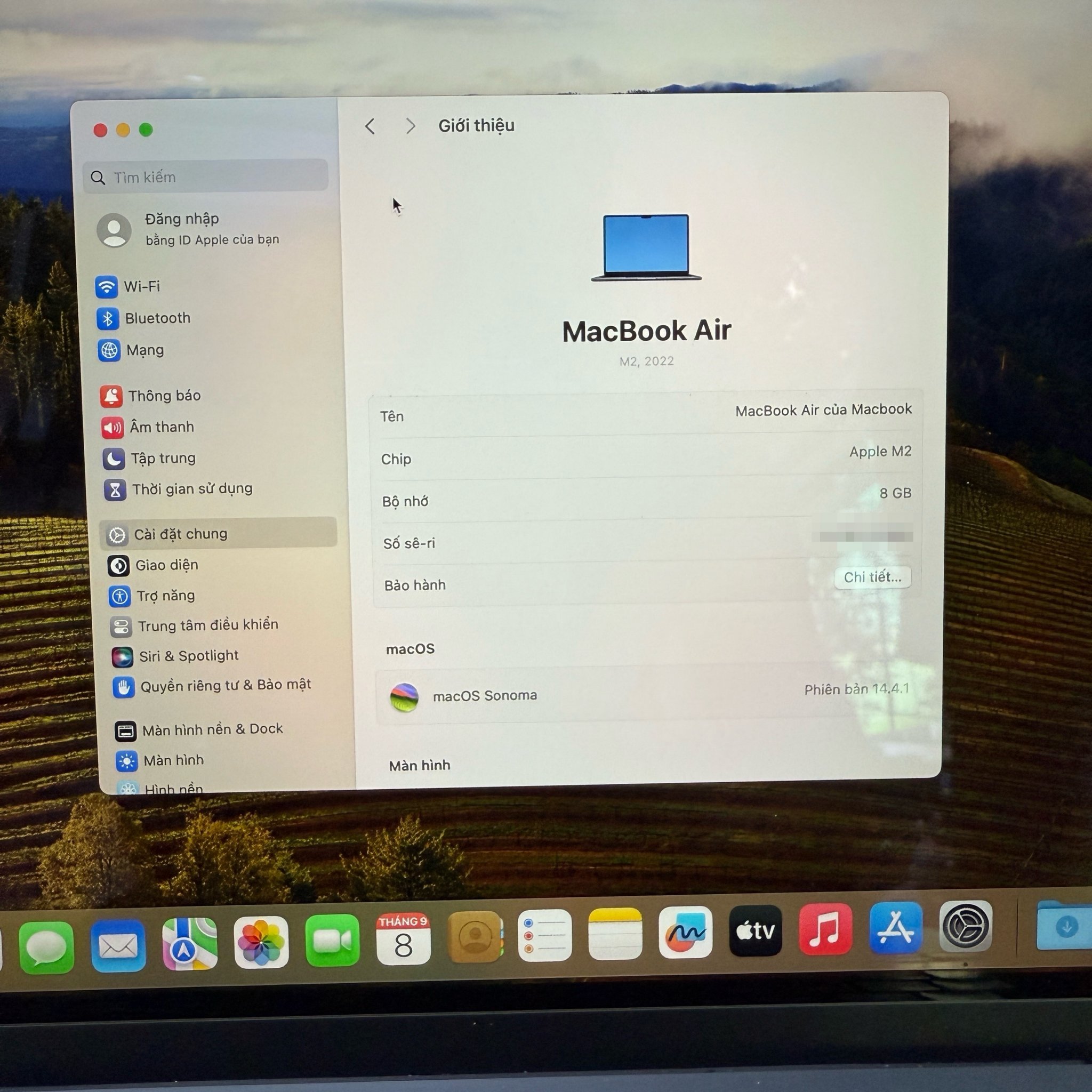Open Thời gian sử dụng settings
This screenshot has height=1092, width=1092.
point(179,489)
